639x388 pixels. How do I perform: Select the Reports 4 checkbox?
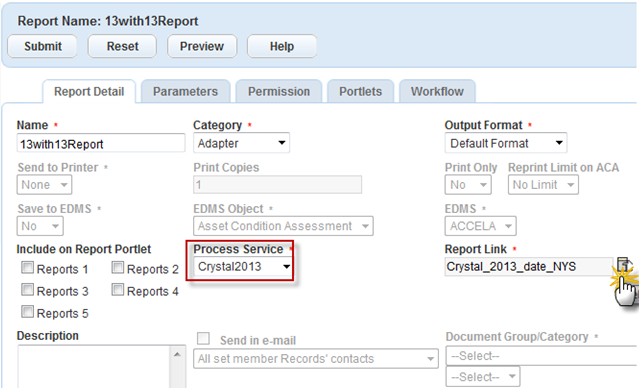point(117,290)
